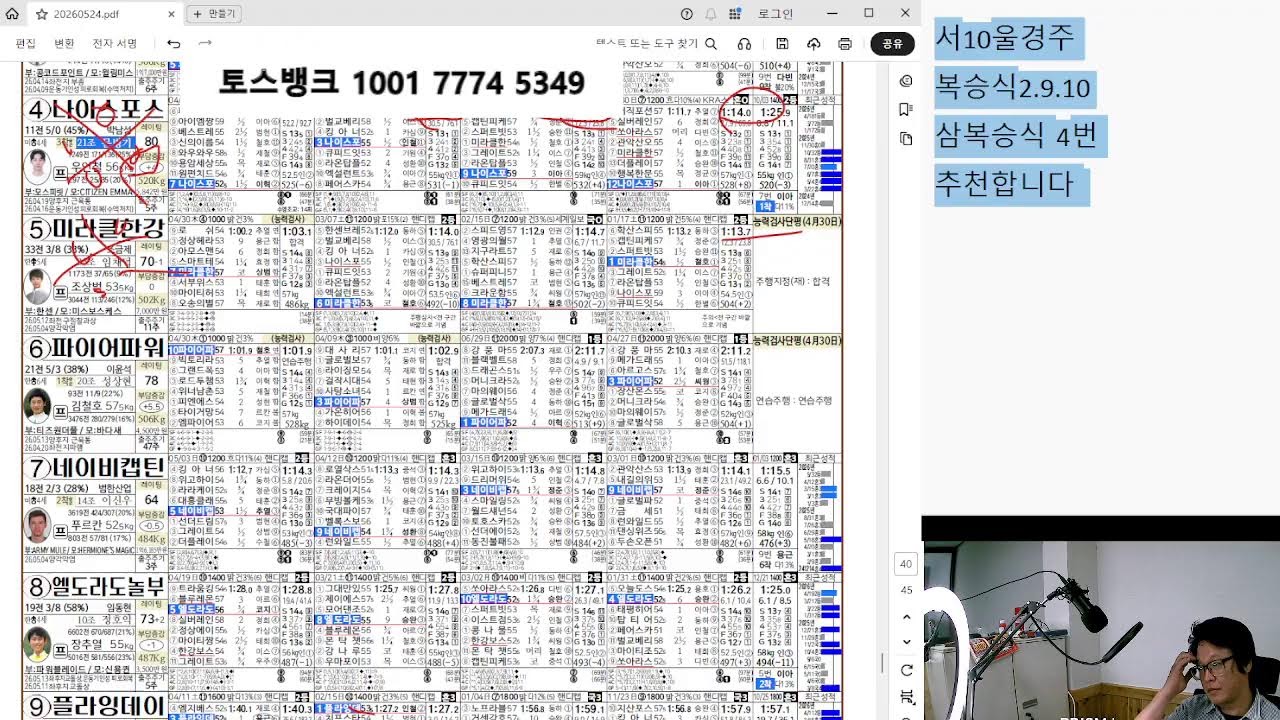The width and height of the screenshot is (1280, 720).
Task: Open the 전자 서명 menu
Action: coord(114,44)
